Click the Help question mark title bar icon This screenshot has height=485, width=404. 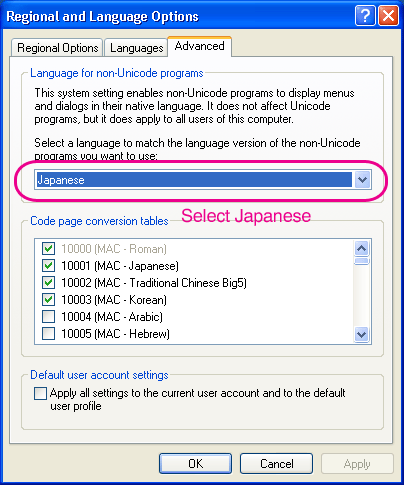click(365, 15)
